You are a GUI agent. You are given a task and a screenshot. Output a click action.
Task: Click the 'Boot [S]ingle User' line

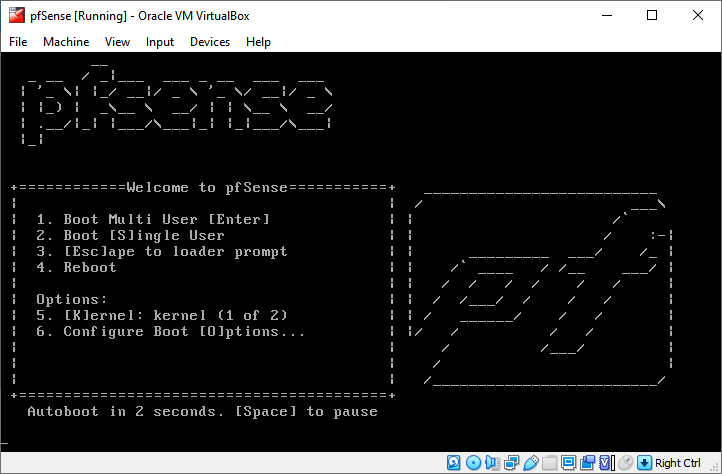click(130, 235)
